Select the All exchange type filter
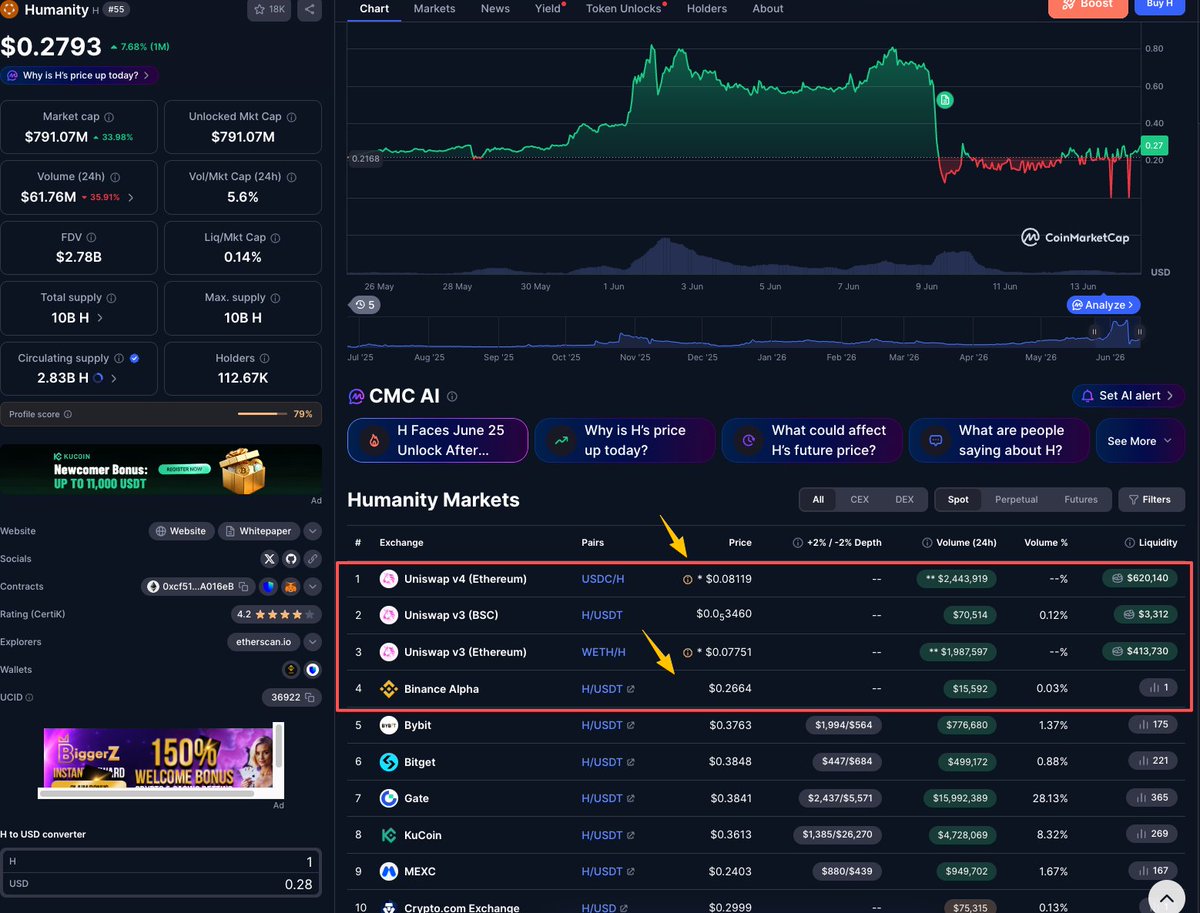This screenshot has width=1200, height=913. click(x=818, y=499)
